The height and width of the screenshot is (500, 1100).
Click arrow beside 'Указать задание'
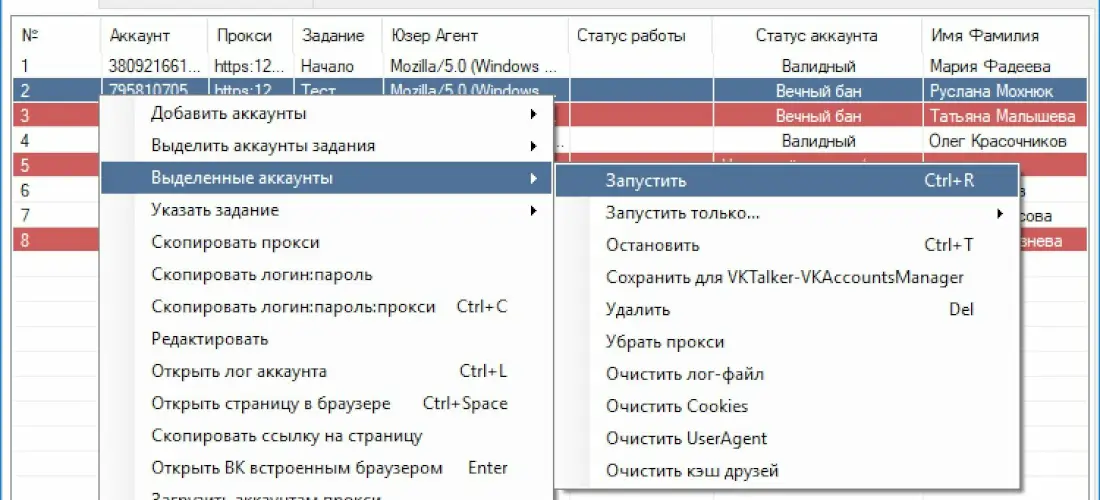coord(534,210)
